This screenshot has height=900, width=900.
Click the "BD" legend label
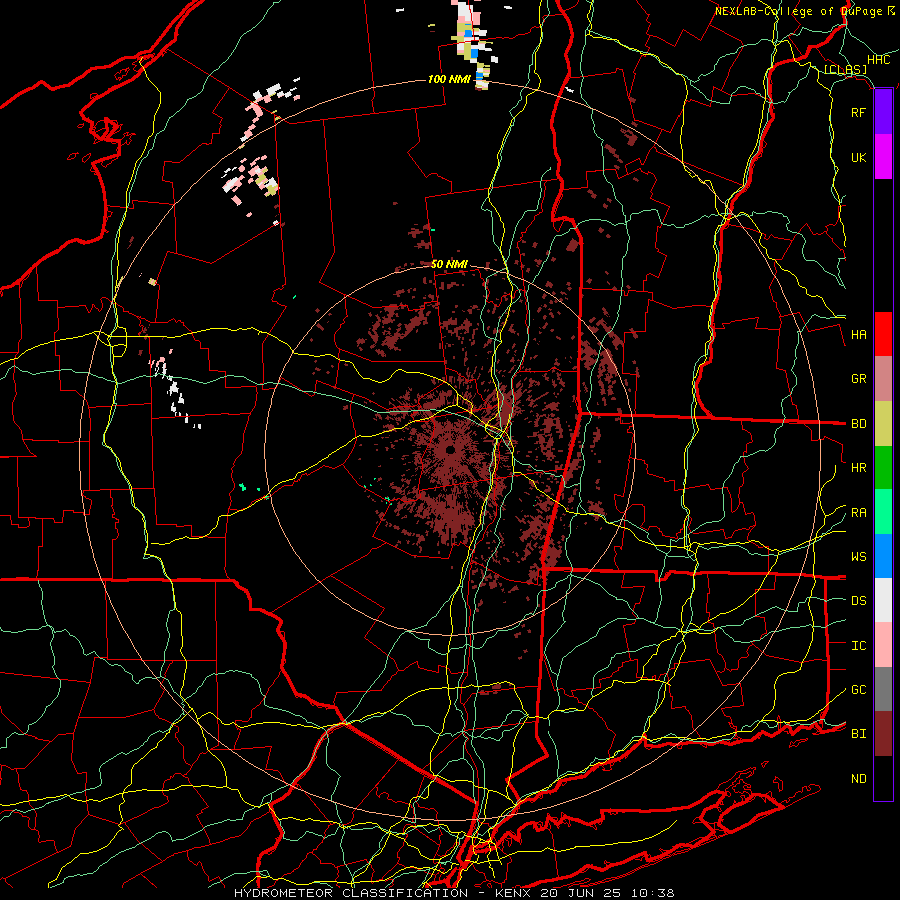[858, 424]
